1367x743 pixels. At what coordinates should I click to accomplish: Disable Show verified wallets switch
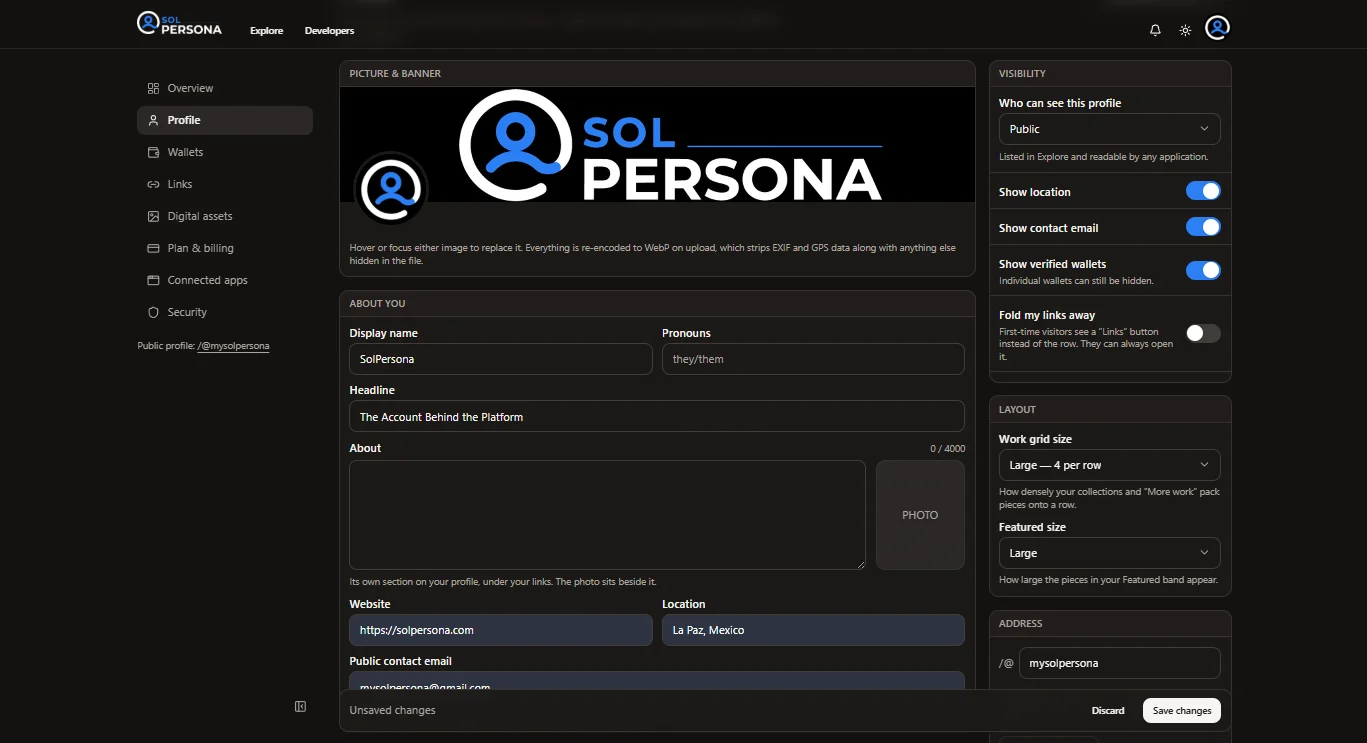tap(1203, 270)
